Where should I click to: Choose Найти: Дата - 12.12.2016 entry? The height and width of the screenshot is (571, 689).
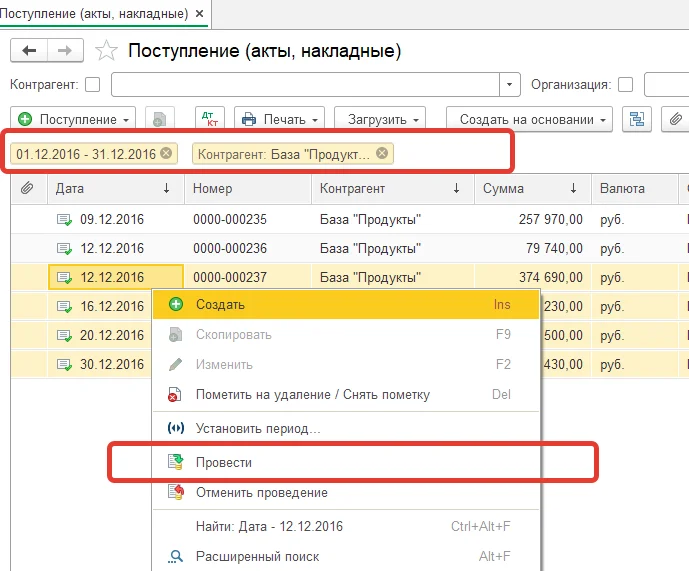point(346,526)
